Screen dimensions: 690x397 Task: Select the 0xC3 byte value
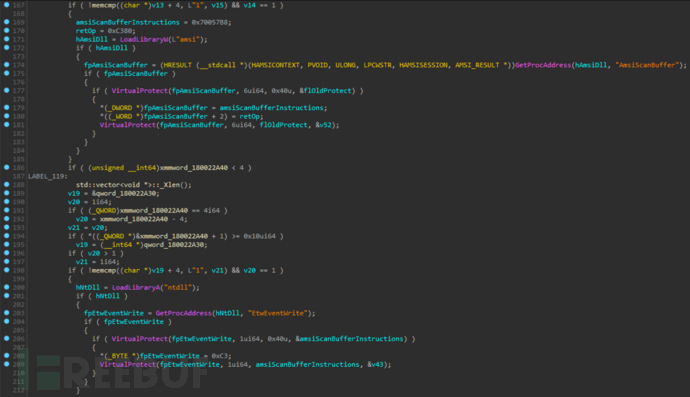coord(220,356)
